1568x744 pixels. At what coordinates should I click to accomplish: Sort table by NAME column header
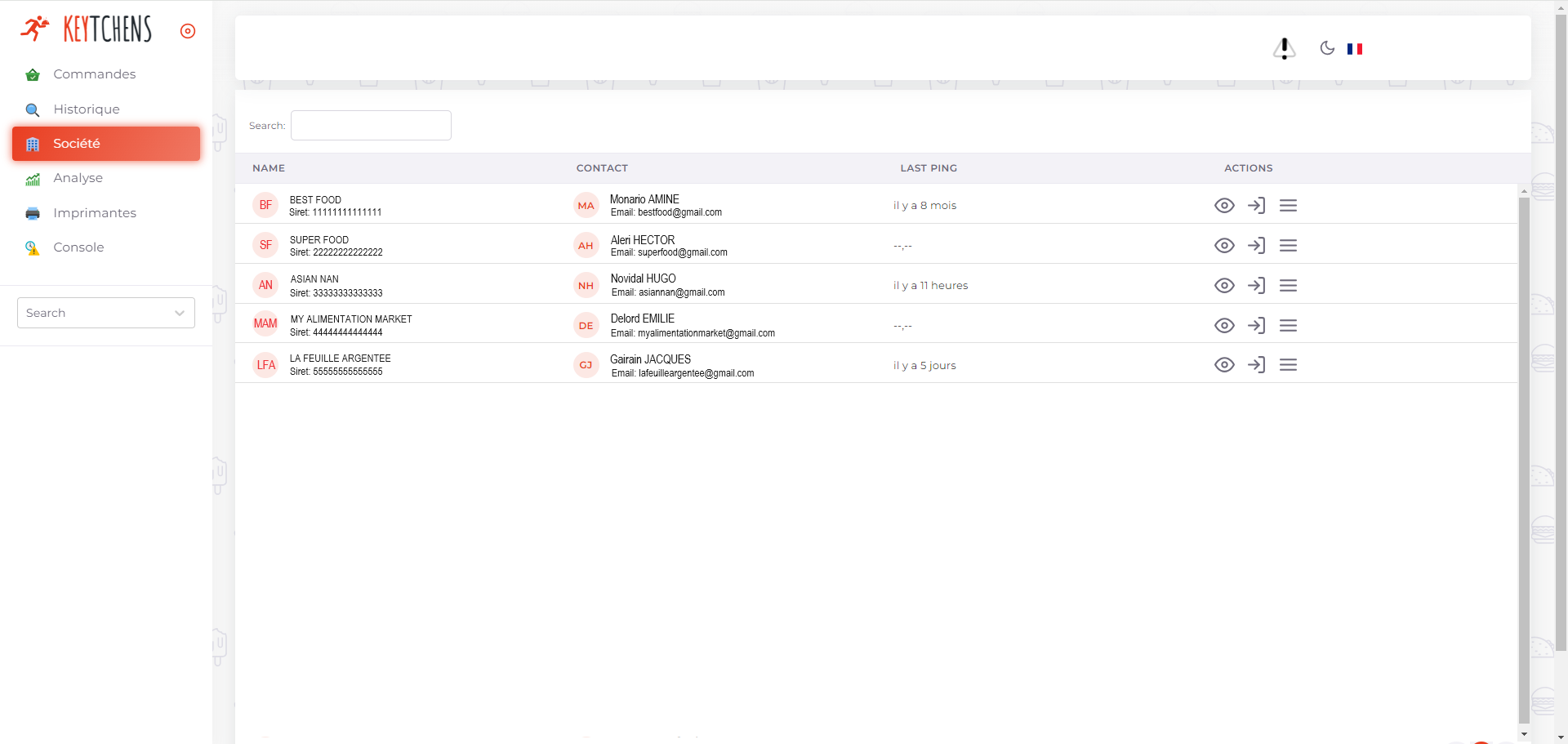pos(269,168)
